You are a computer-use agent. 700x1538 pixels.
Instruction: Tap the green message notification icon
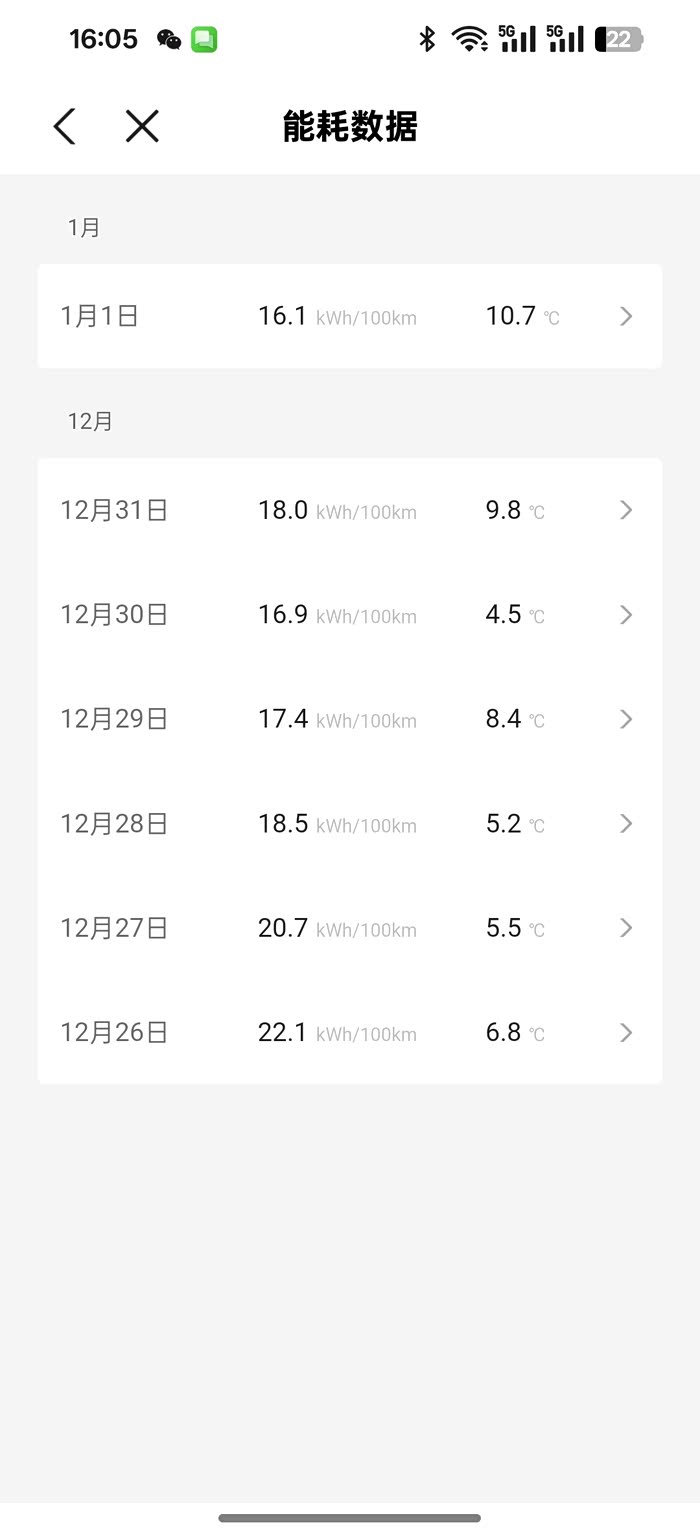(204, 40)
